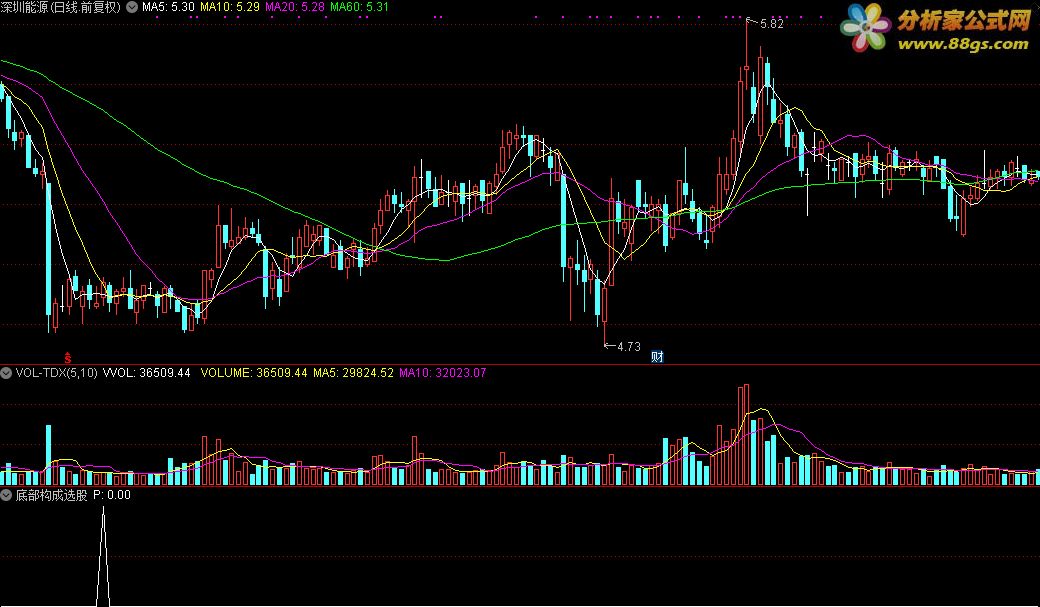
Task: Open the 底部构成选股 indicator dropdown arrow
Action: click(7, 495)
